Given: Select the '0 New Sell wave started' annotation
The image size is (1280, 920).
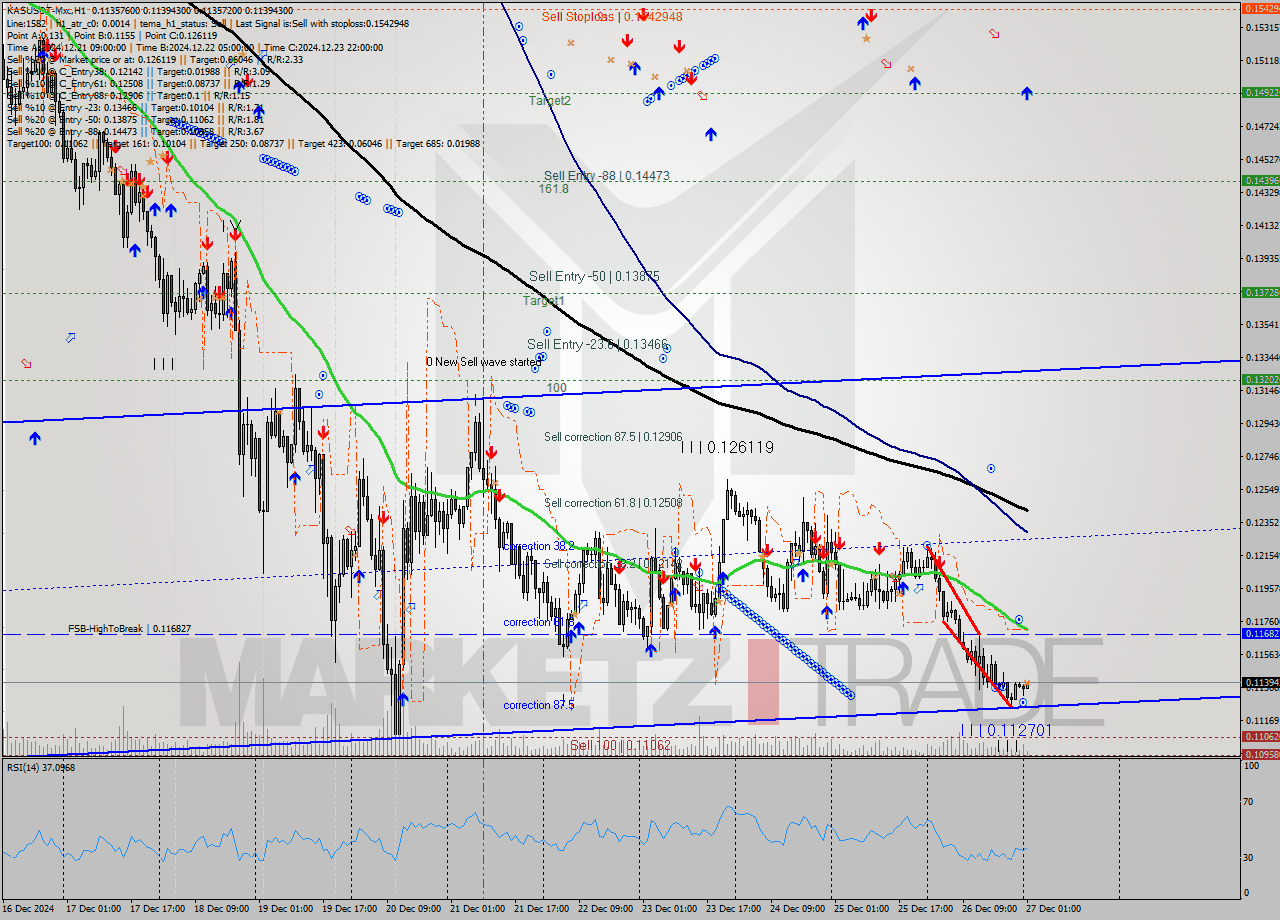Looking at the screenshot, I should pyautogui.click(x=483, y=362).
